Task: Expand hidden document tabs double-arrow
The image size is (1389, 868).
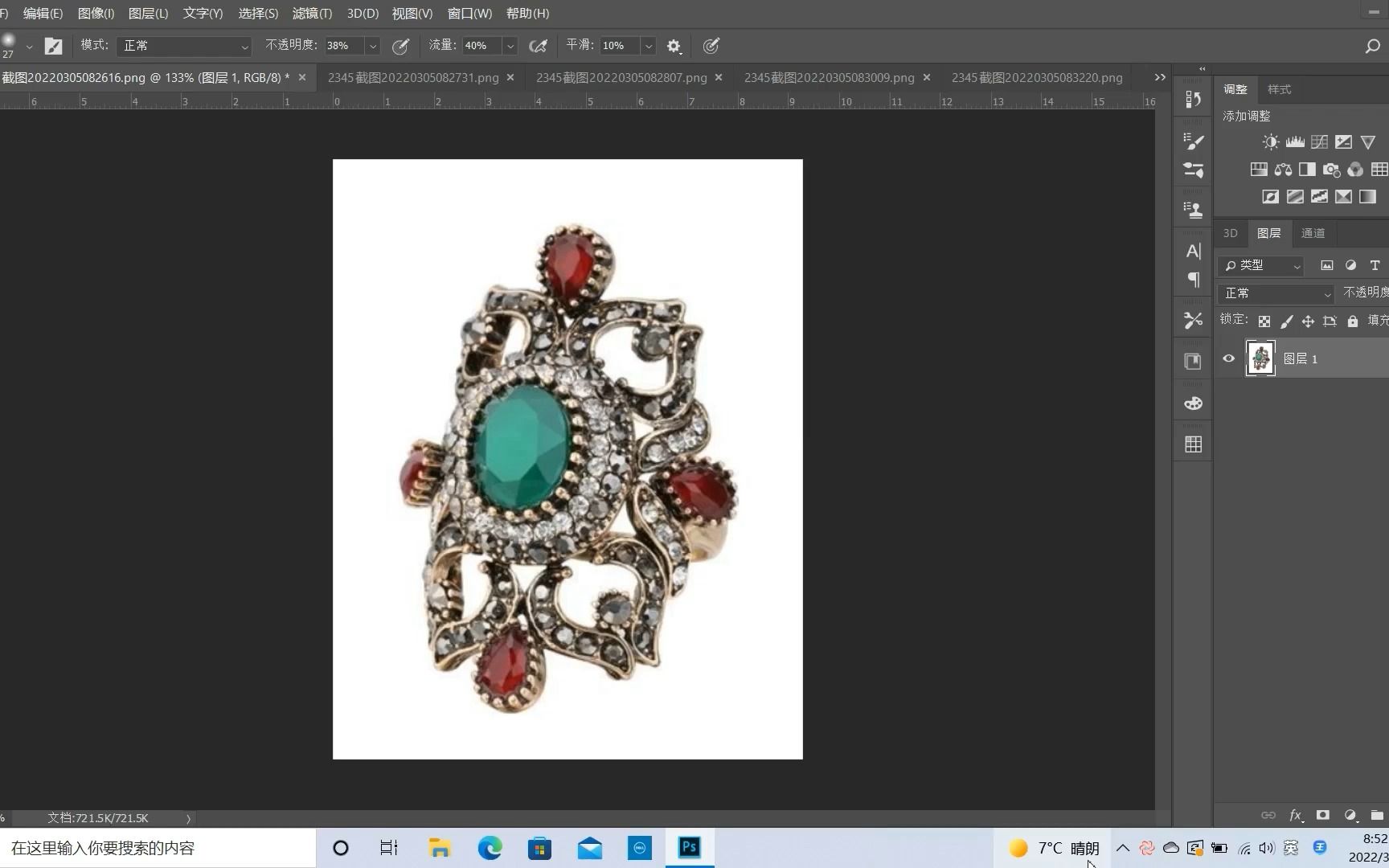Action: (1160, 78)
